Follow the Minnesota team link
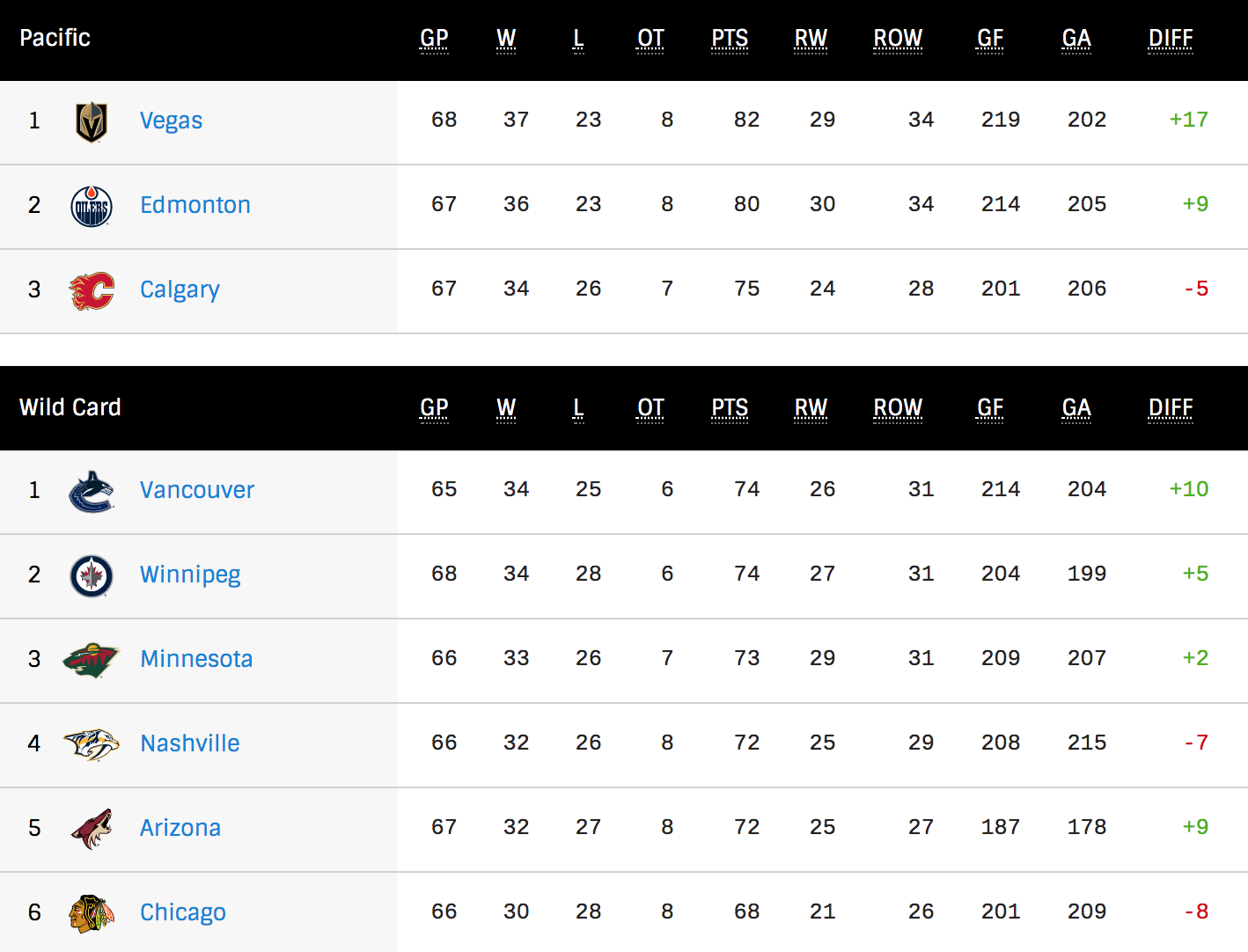 (196, 659)
